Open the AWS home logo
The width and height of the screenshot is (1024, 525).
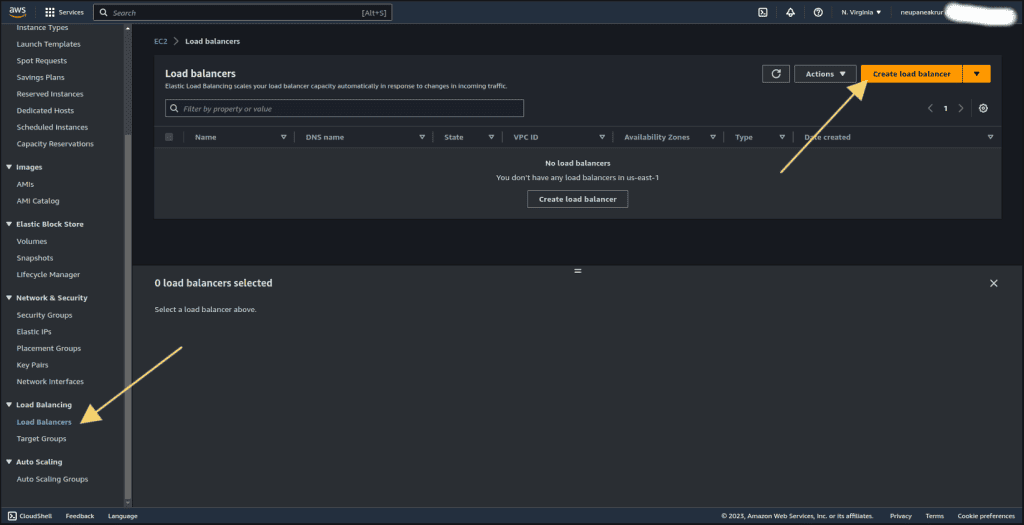click(x=18, y=12)
